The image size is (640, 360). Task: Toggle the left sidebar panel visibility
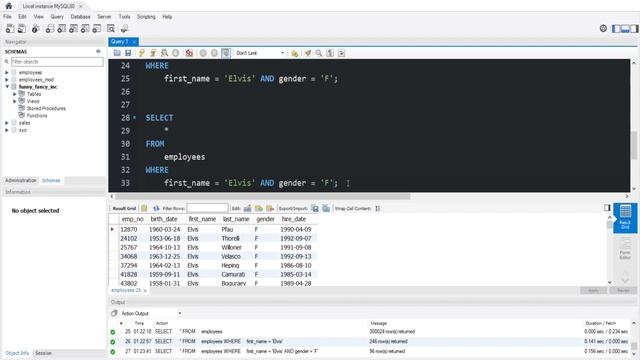pos(616,29)
